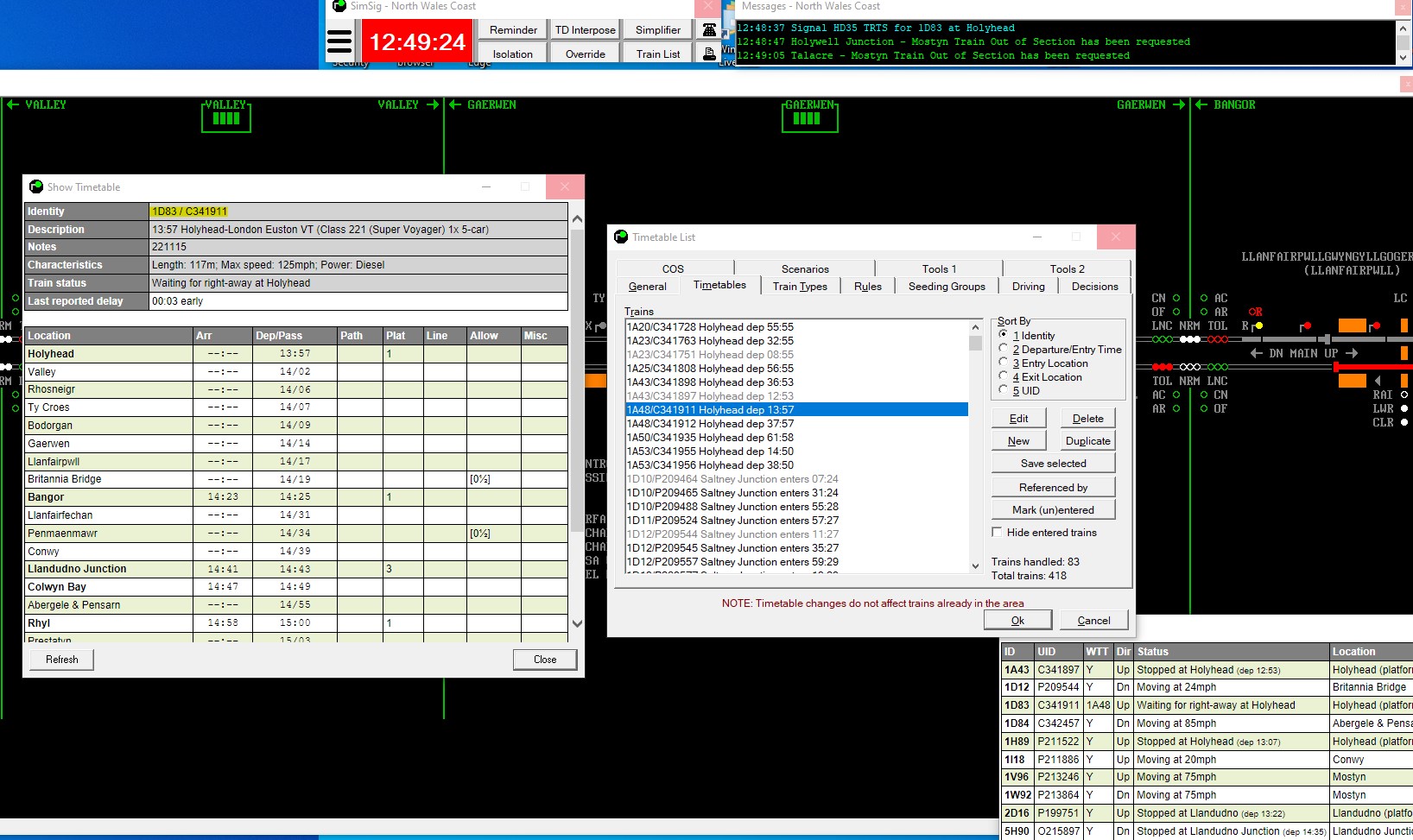
Task: Click bottom AC green circle under TOL
Action: (1176, 395)
